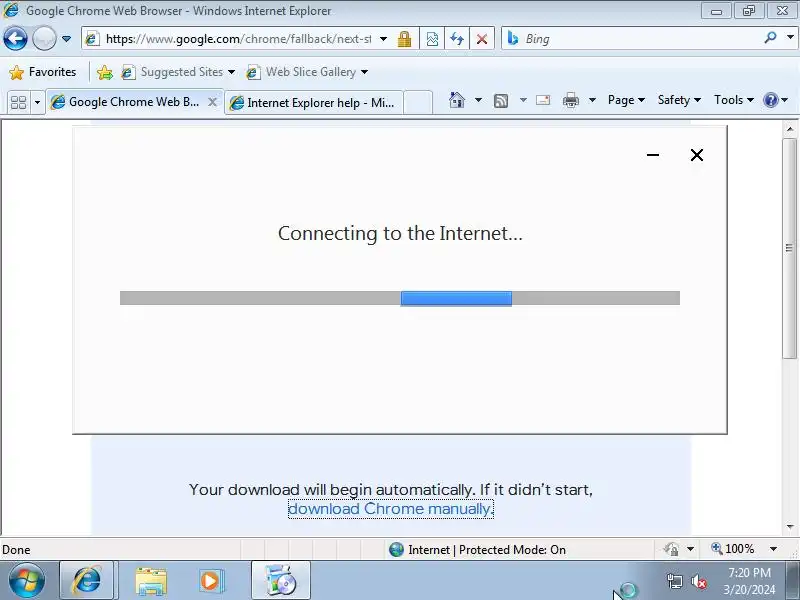
Task: Click the page scroll down arrow
Action: 790,527
